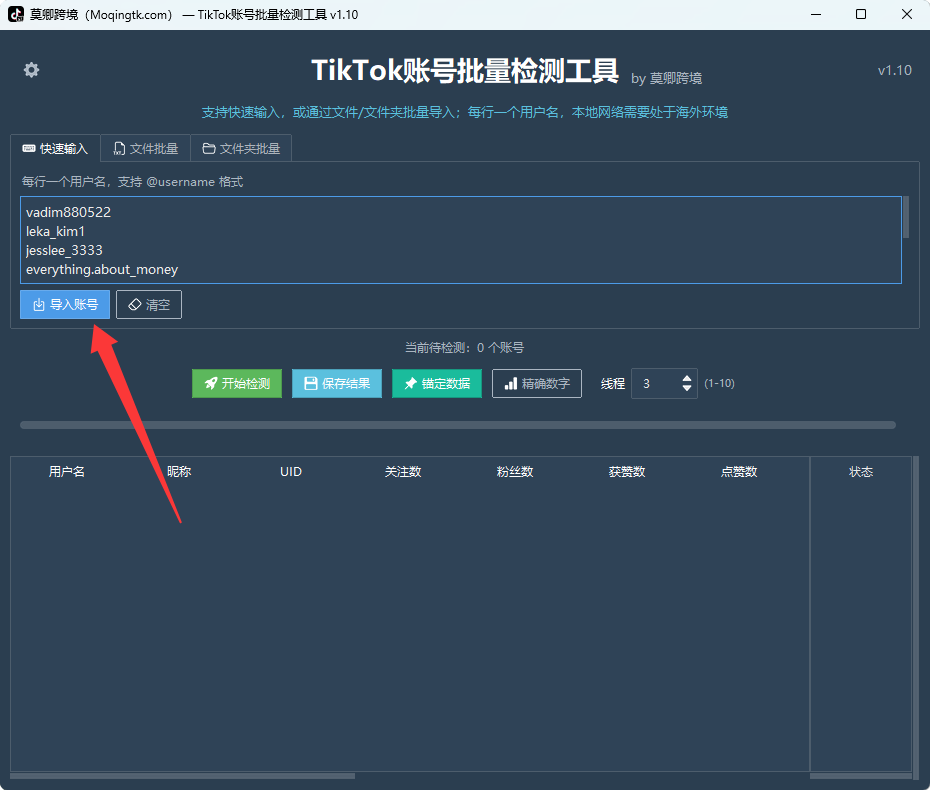Minimize the window
The height and width of the screenshot is (790, 930).
click(x=816, y=14)
